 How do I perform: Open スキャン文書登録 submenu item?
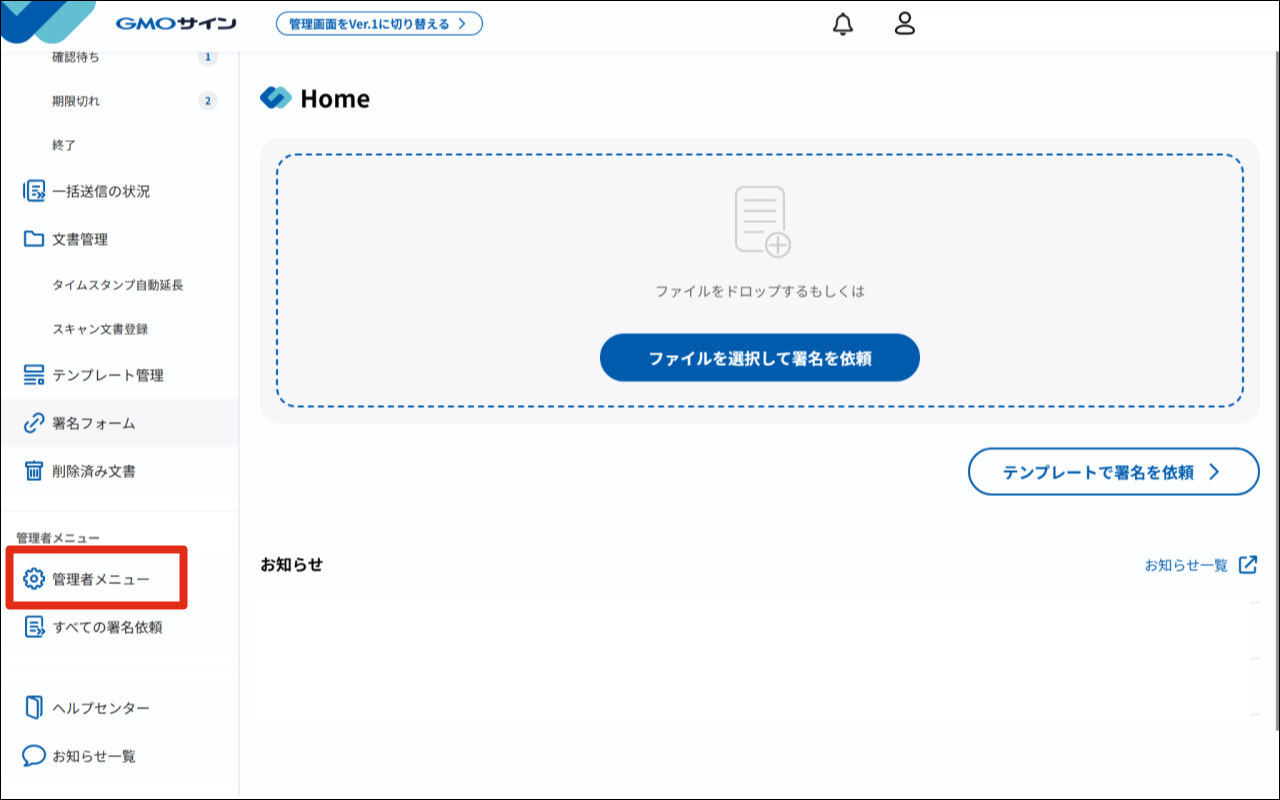(100, 329)
